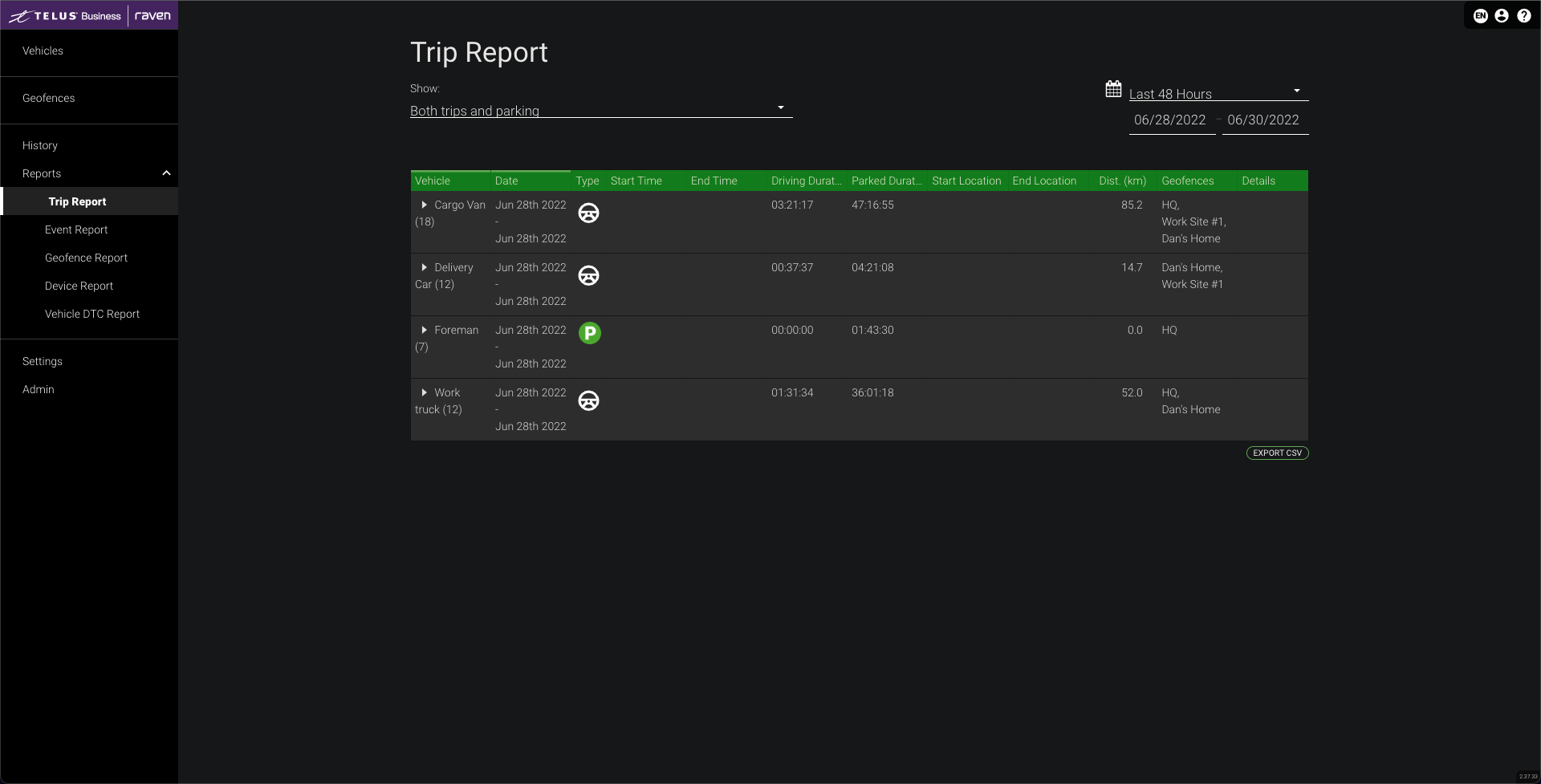Sort by Start Location column header
This screenshot has height=784, width=1541.
click(x=966, y=181)
